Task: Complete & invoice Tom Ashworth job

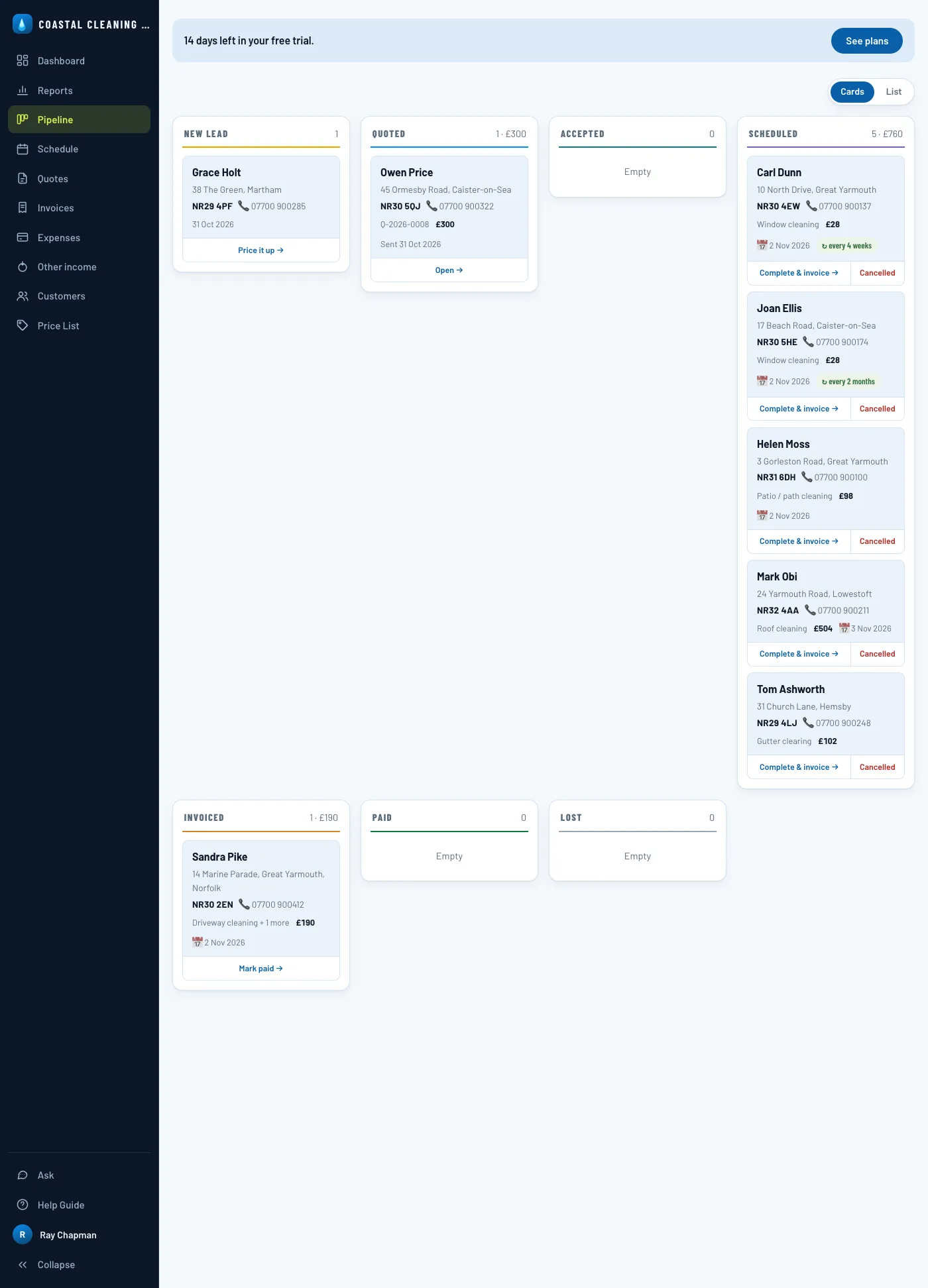Action: click(799, 767)
